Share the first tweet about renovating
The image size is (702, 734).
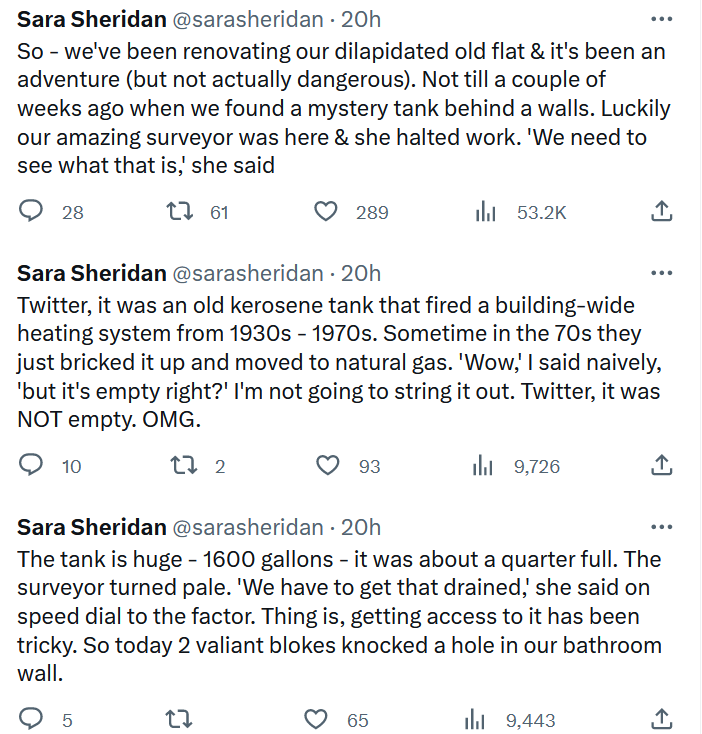click(661, 212)
